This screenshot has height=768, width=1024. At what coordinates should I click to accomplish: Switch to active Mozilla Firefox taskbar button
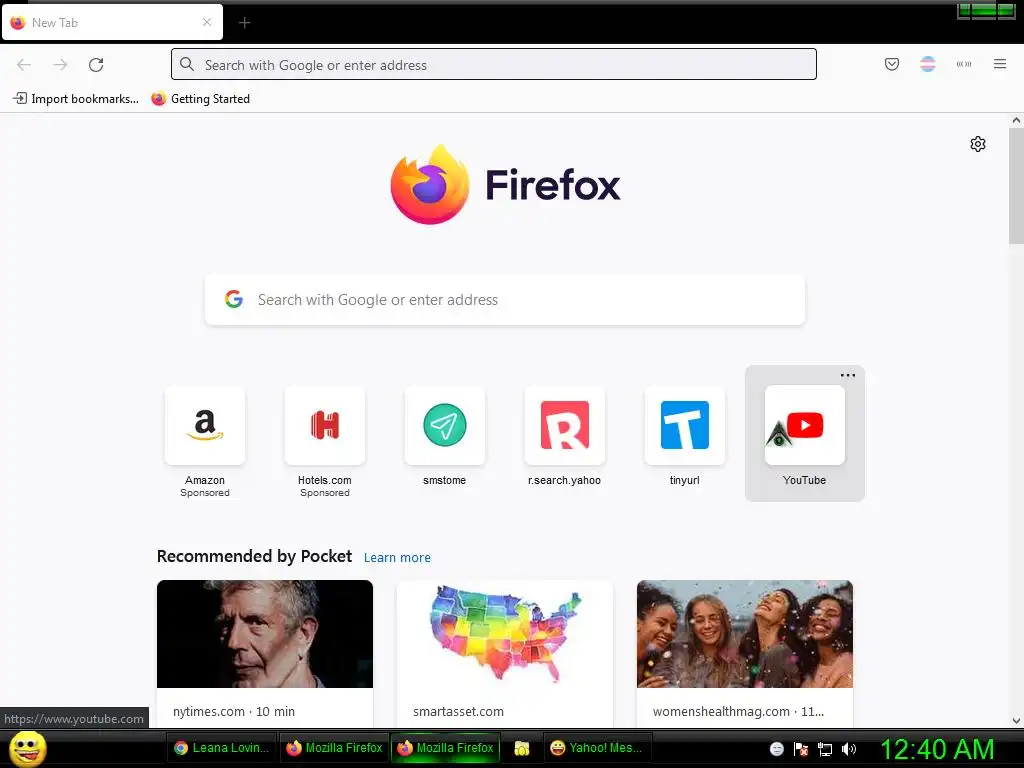(445, 748)
